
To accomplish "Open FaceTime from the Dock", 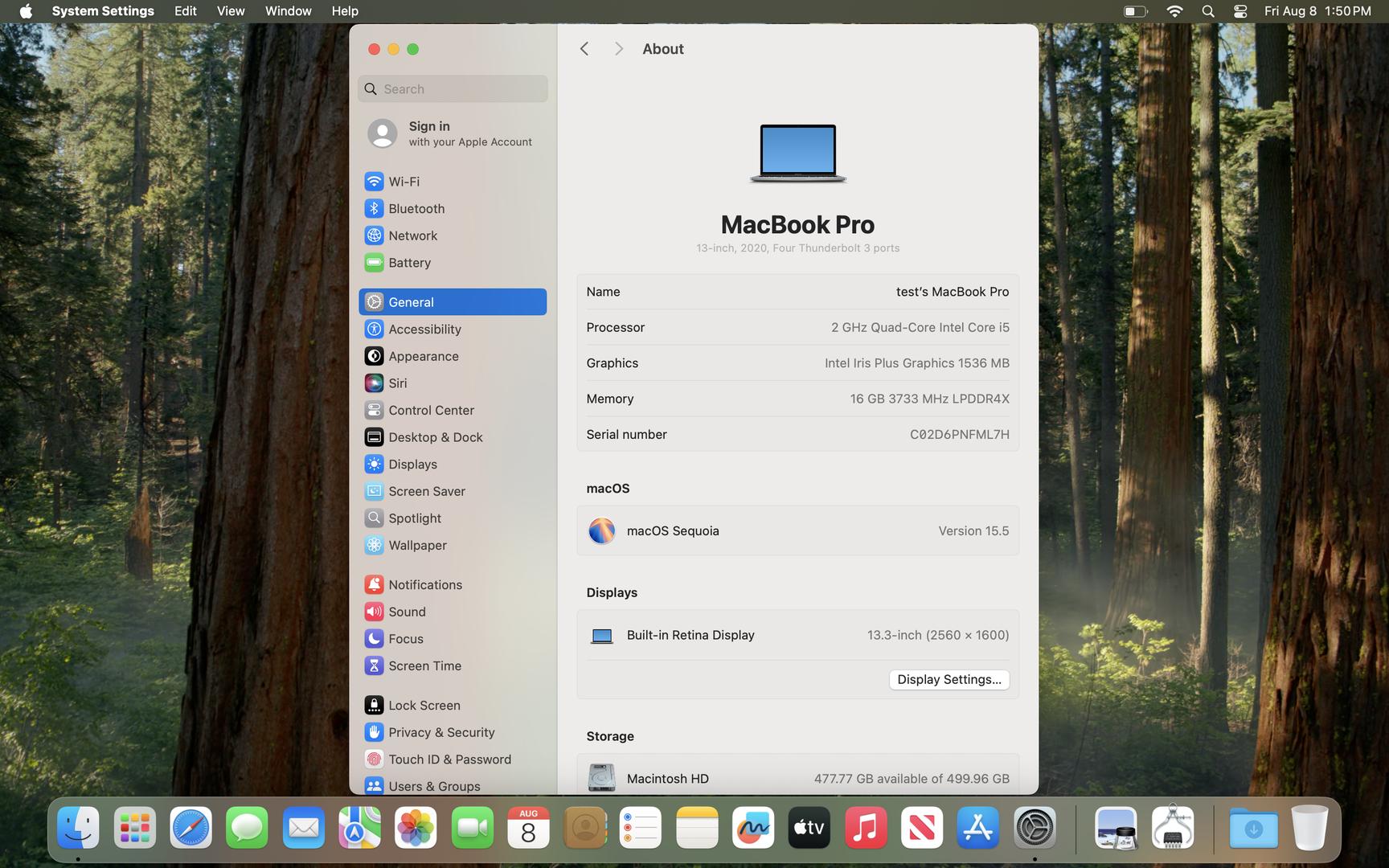I will point(472,828).
